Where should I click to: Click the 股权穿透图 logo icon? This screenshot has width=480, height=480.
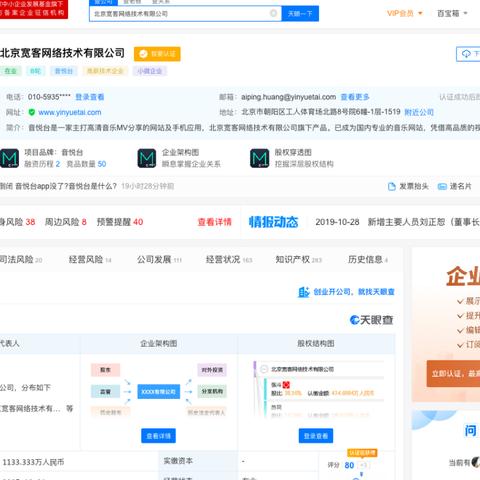260,158
